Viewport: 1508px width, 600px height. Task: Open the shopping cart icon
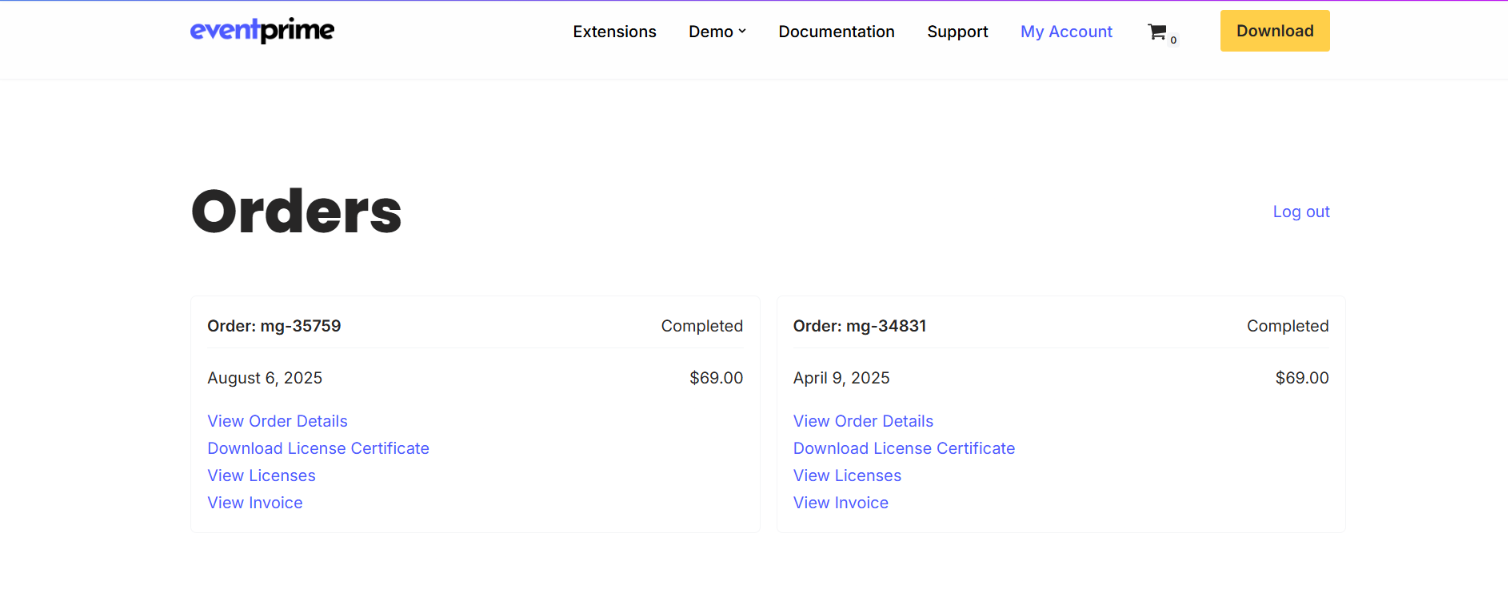[1157, 32]
